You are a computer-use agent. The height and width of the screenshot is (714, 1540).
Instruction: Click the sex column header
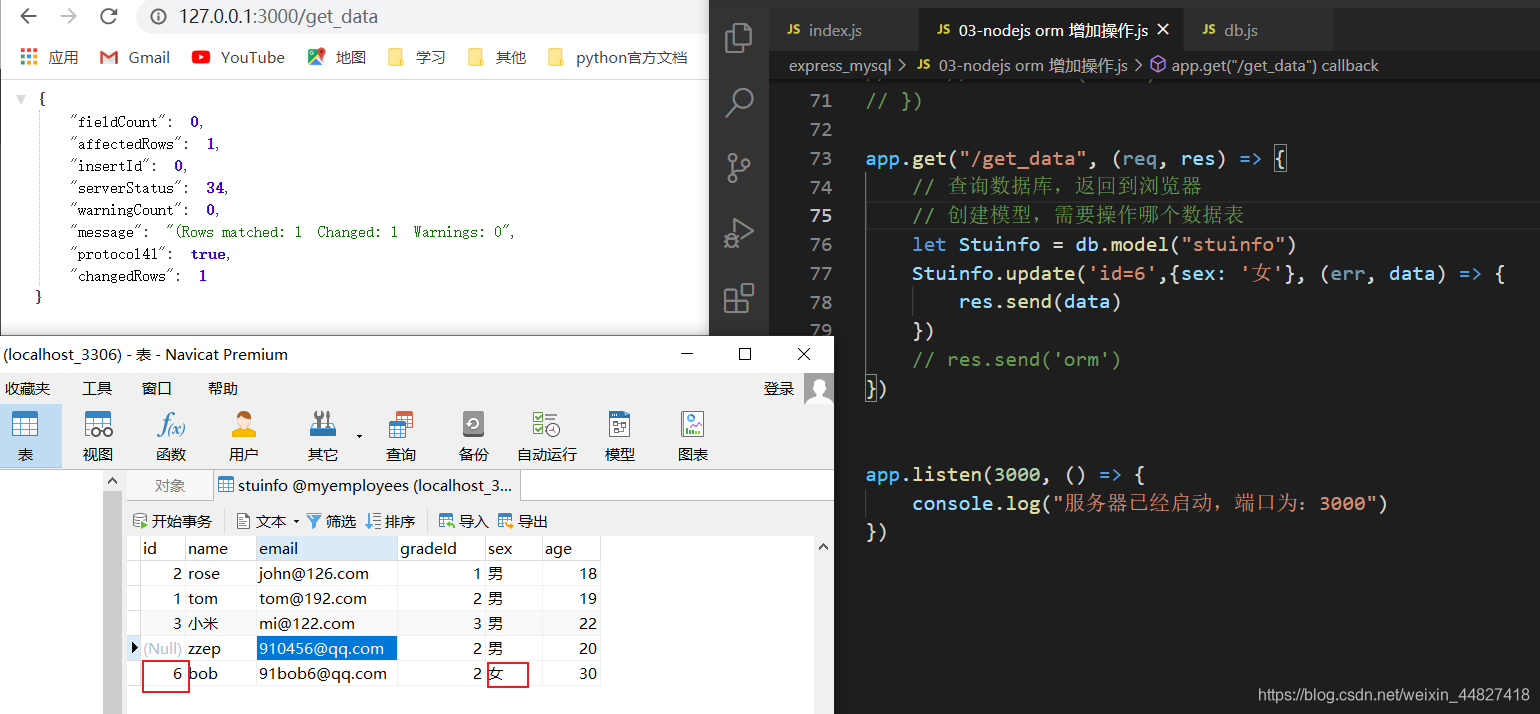pos(514,548)
